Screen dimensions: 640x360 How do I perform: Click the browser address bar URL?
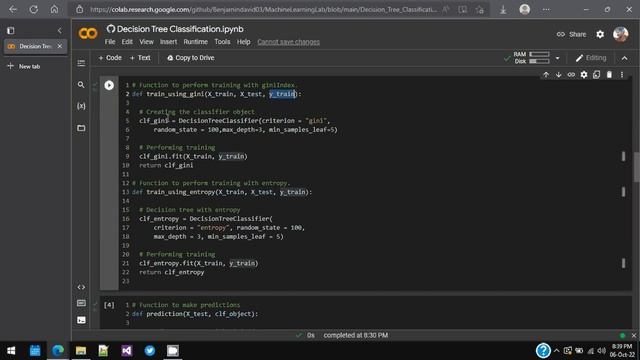coord(263,9)
